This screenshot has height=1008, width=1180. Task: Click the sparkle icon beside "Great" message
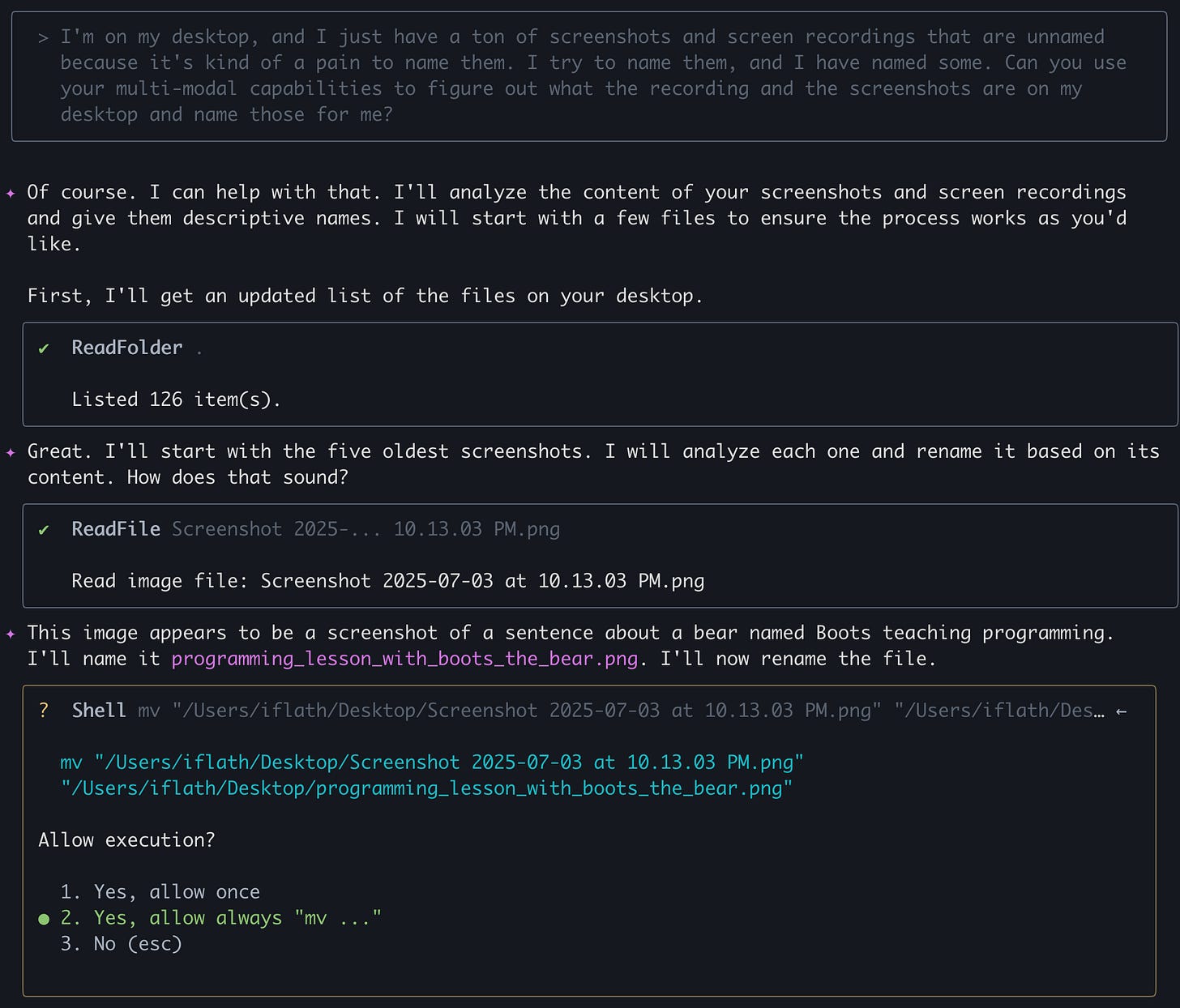pos(11,451)
